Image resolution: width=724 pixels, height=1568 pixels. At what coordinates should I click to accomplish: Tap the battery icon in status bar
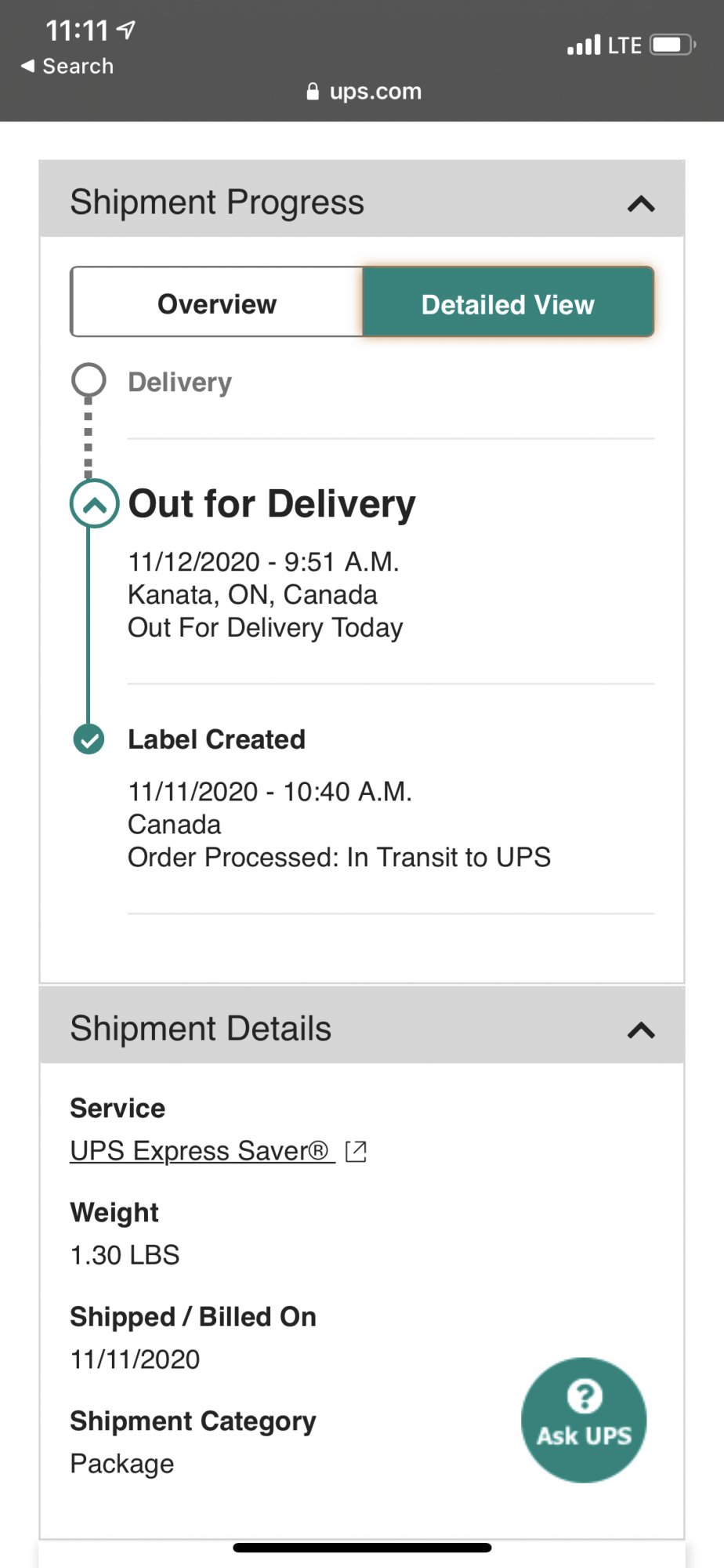pyautogui.click(x=673, y=45)
